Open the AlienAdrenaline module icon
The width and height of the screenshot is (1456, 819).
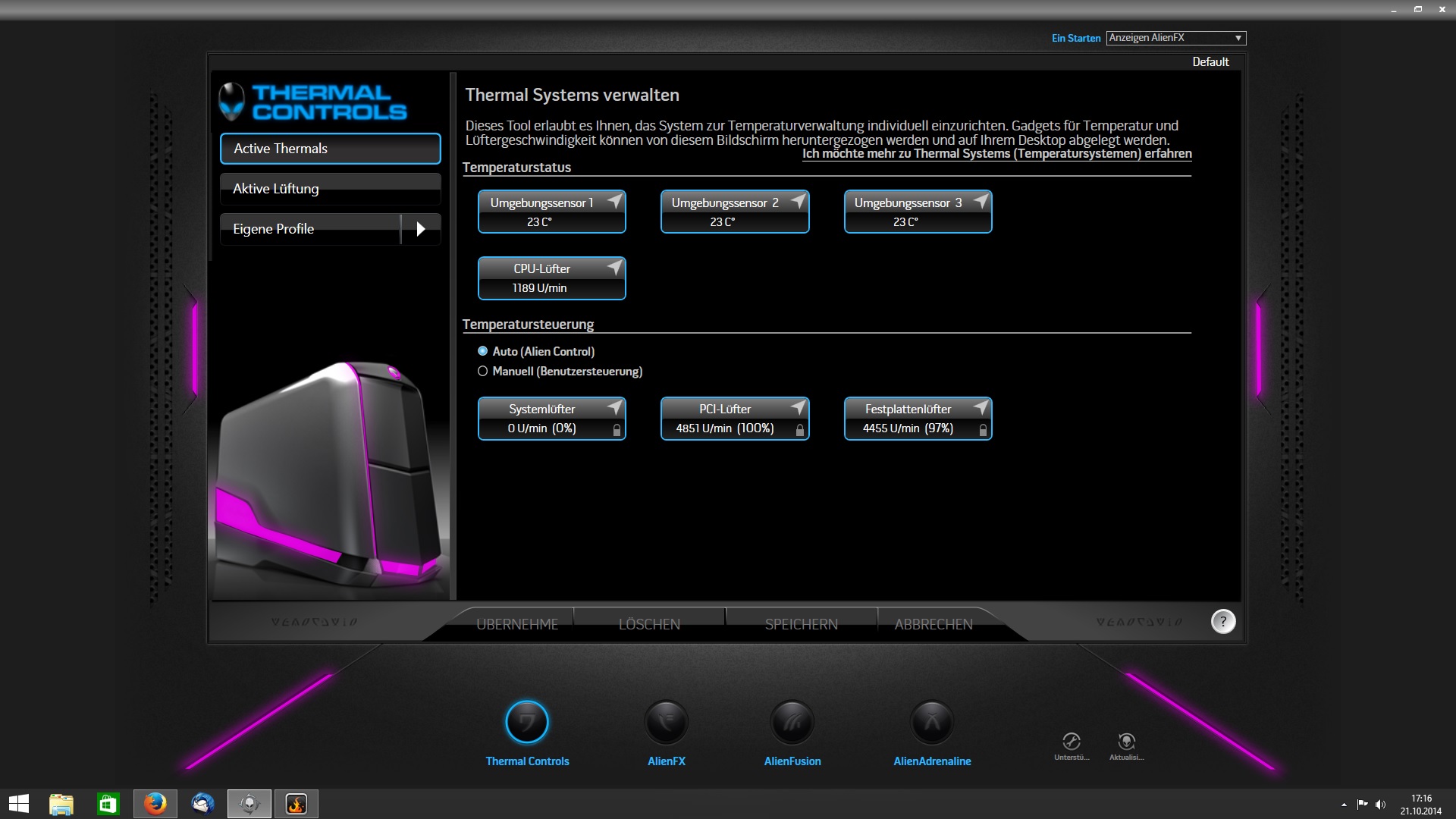932,722
